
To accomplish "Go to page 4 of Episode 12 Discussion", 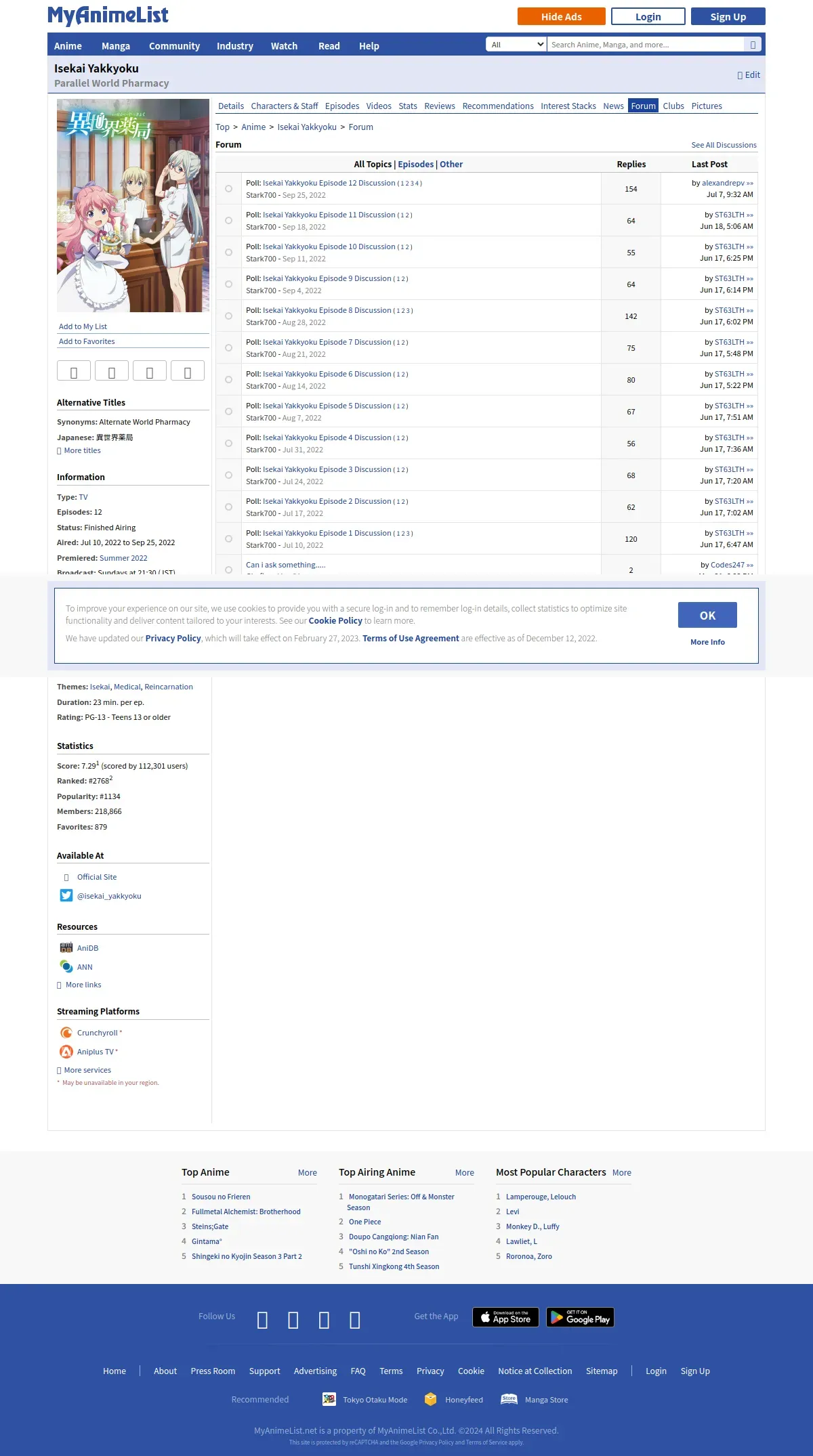I will tap(417, 184).
